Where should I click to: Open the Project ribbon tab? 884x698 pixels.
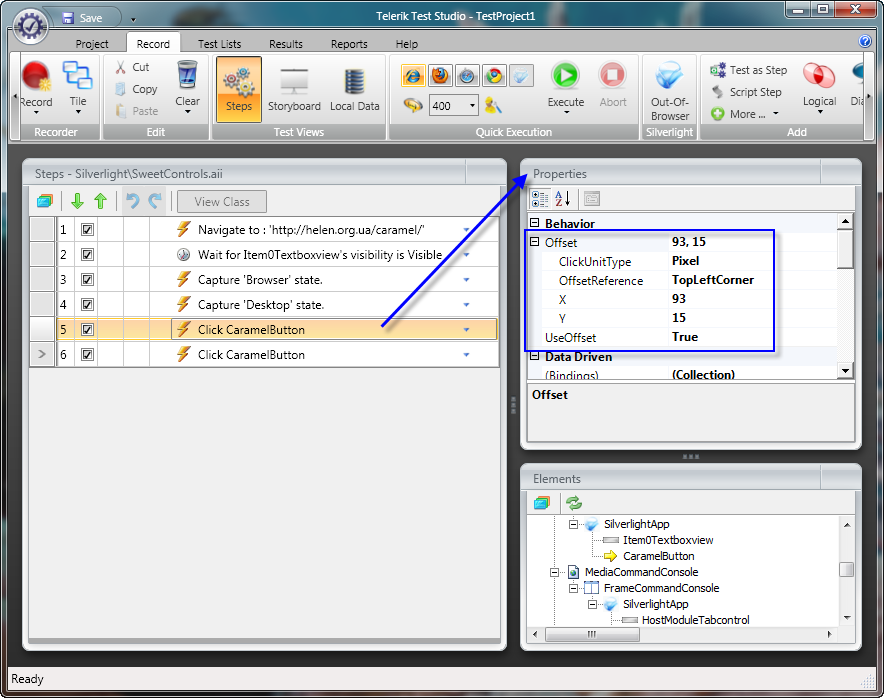pos(92,43)
